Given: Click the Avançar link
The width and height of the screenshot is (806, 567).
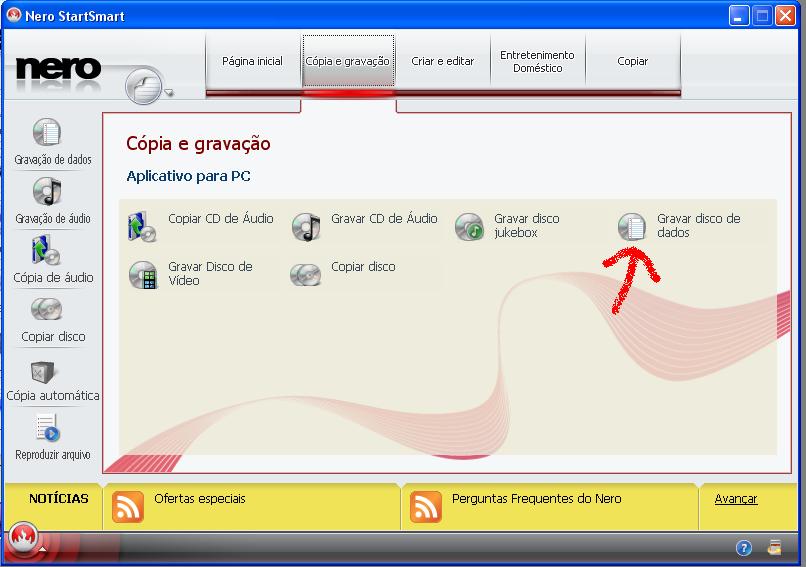Looking at the screenshot, I should click(736, 499).
